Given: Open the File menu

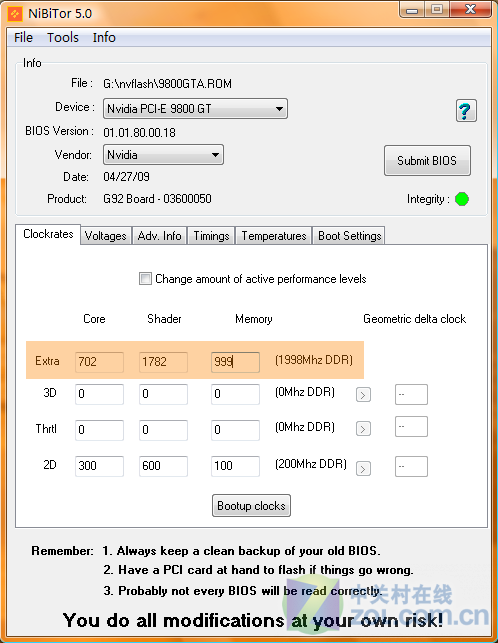Looking at the screenshot, I should tap(23, 37).
